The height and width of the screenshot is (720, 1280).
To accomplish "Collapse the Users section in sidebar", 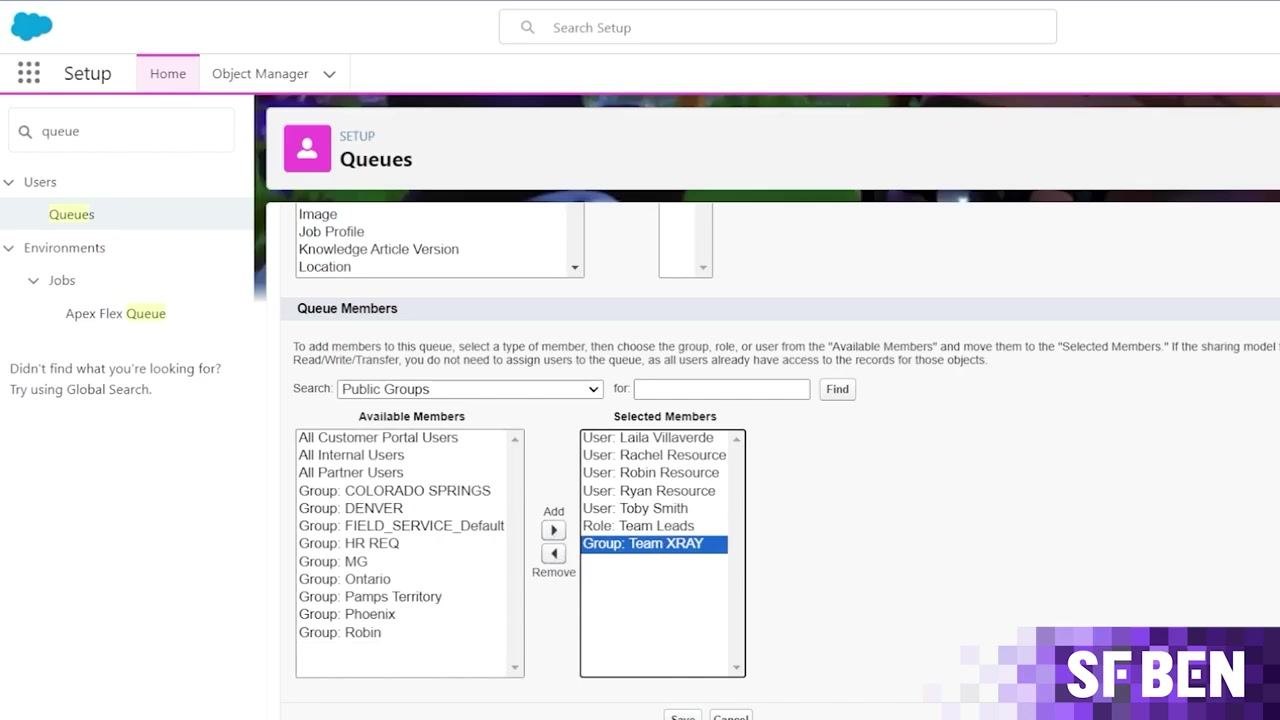I will [9, 182].
